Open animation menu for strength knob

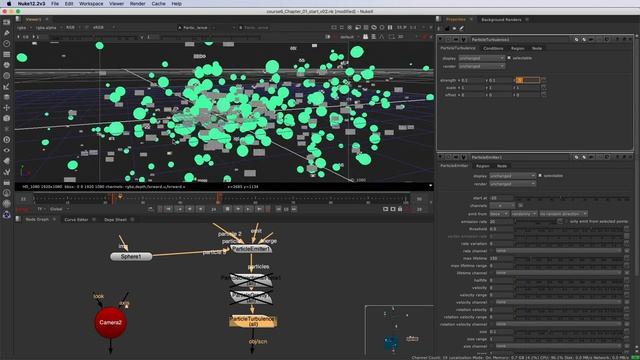click(x=543, y=80)
